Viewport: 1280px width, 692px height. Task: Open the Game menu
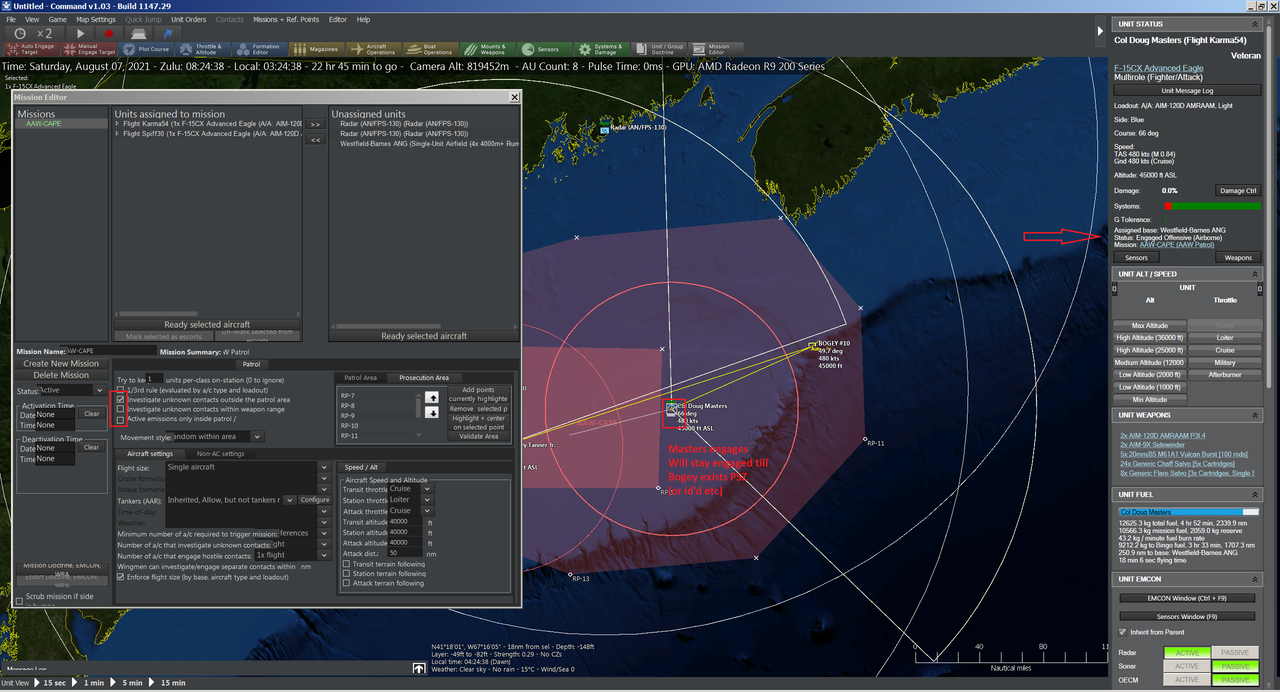(x=58, y=19)
